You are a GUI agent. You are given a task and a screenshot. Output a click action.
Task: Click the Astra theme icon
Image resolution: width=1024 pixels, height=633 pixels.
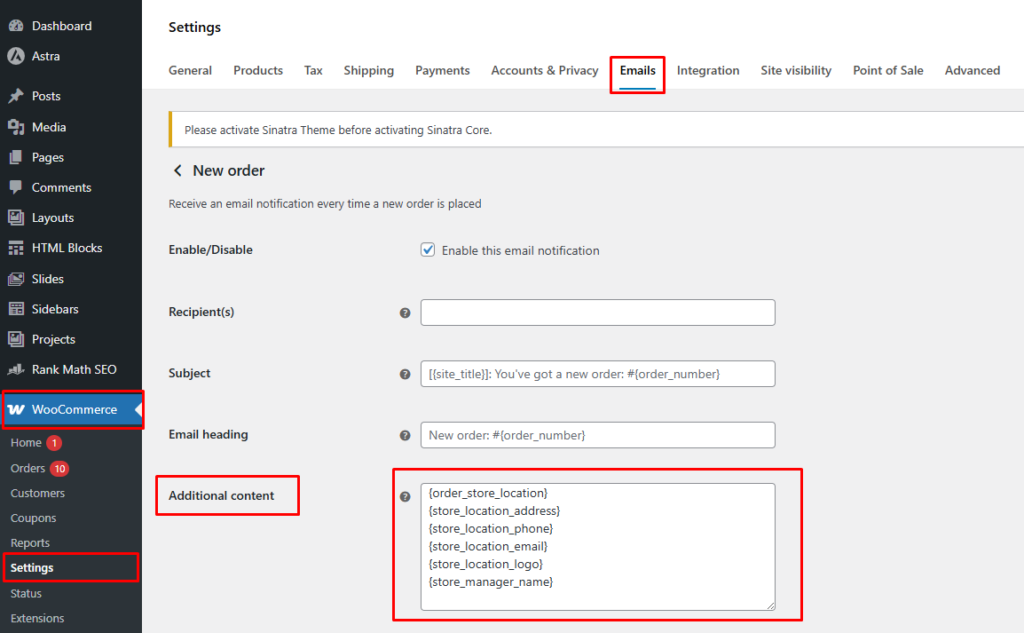(x=16, y=56)
